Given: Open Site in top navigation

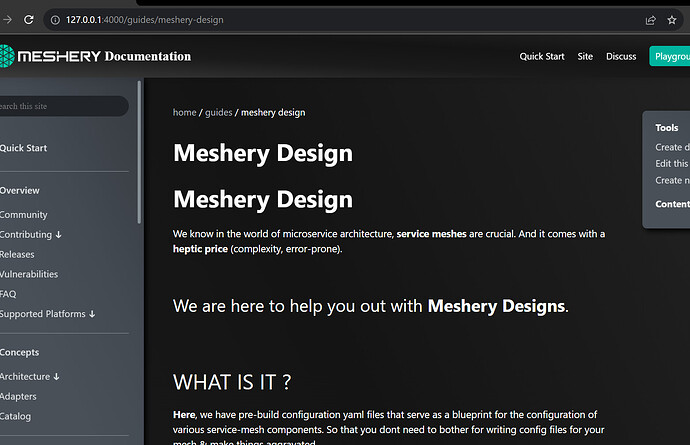Looking at the screenshot, I should tap(585, 56).
